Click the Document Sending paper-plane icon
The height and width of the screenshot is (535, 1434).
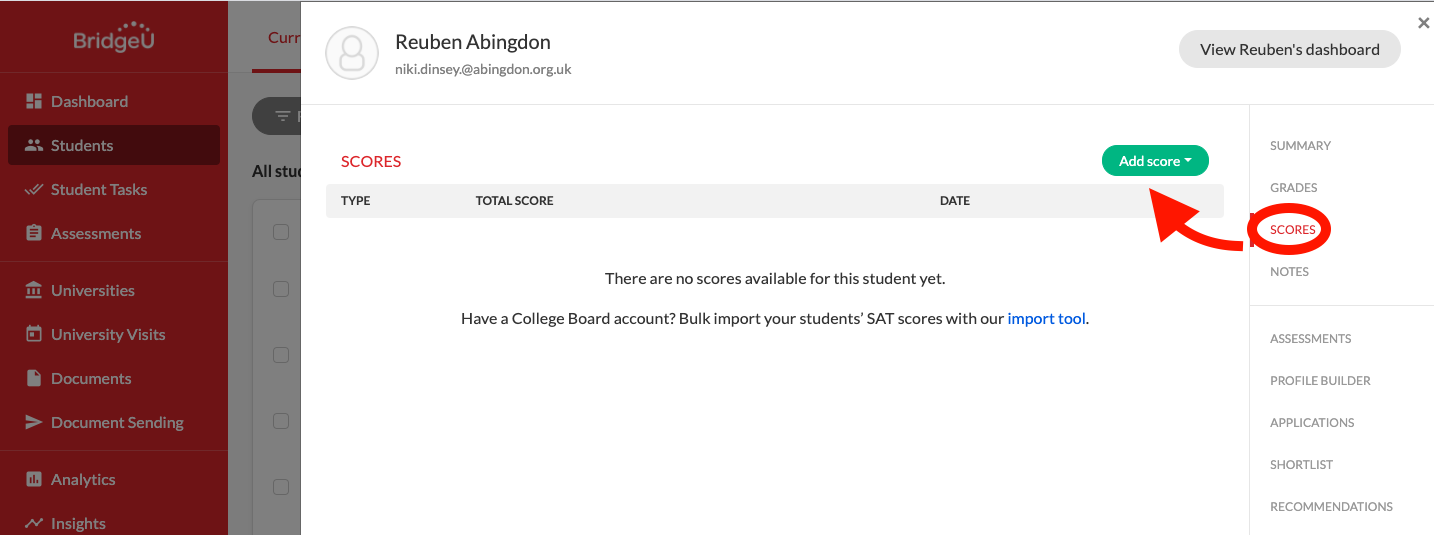point(34,422)
